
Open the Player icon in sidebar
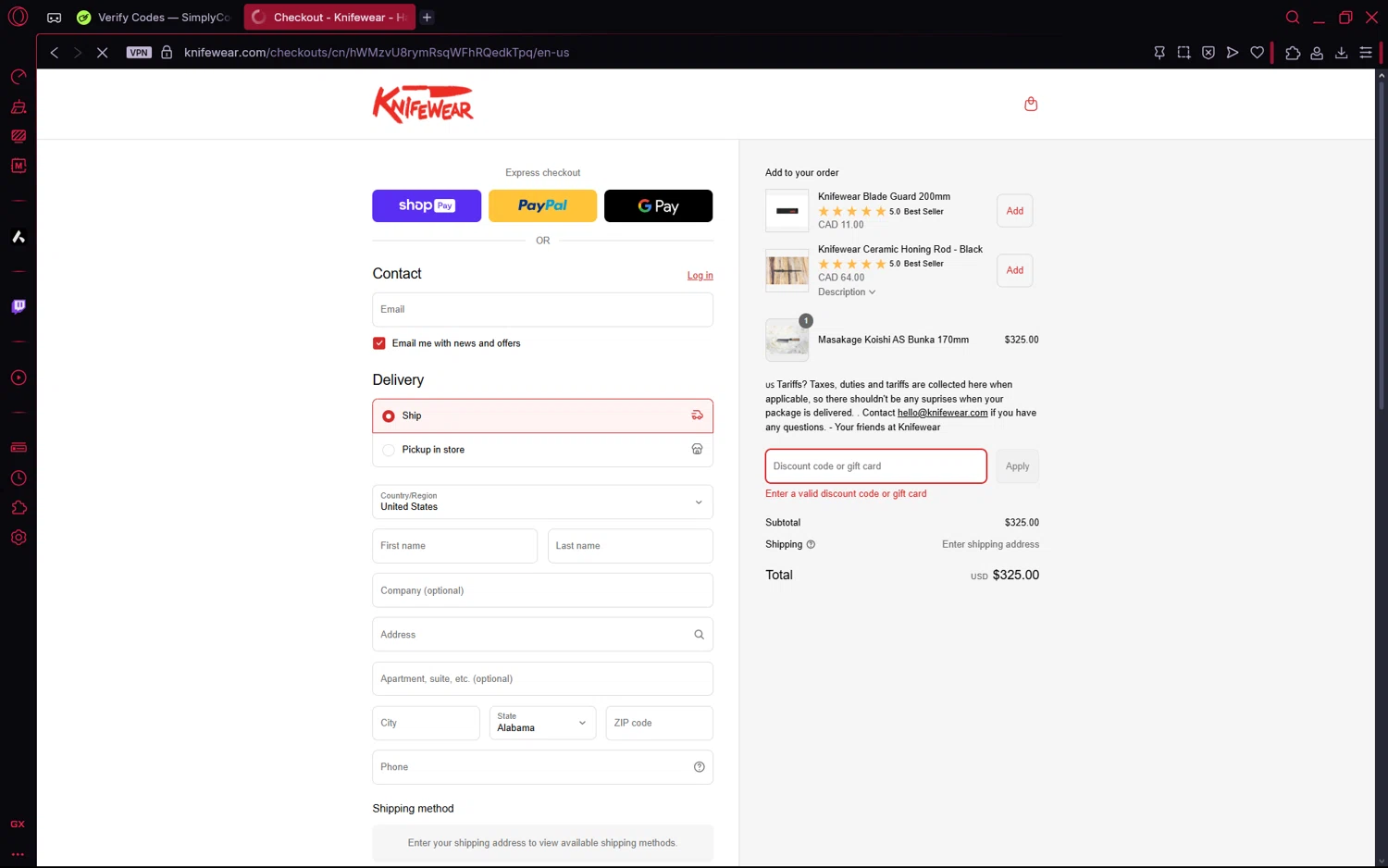tap(19, 378)
